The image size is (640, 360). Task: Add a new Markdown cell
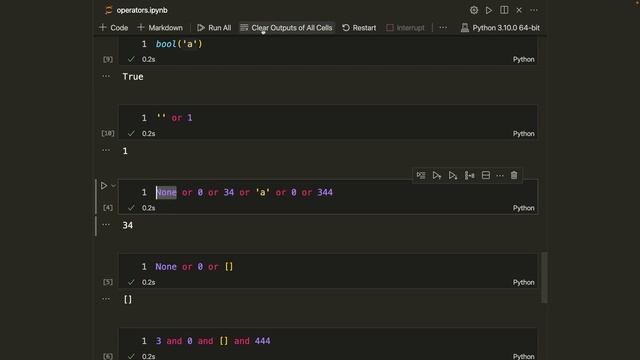(x=160, y=28)
